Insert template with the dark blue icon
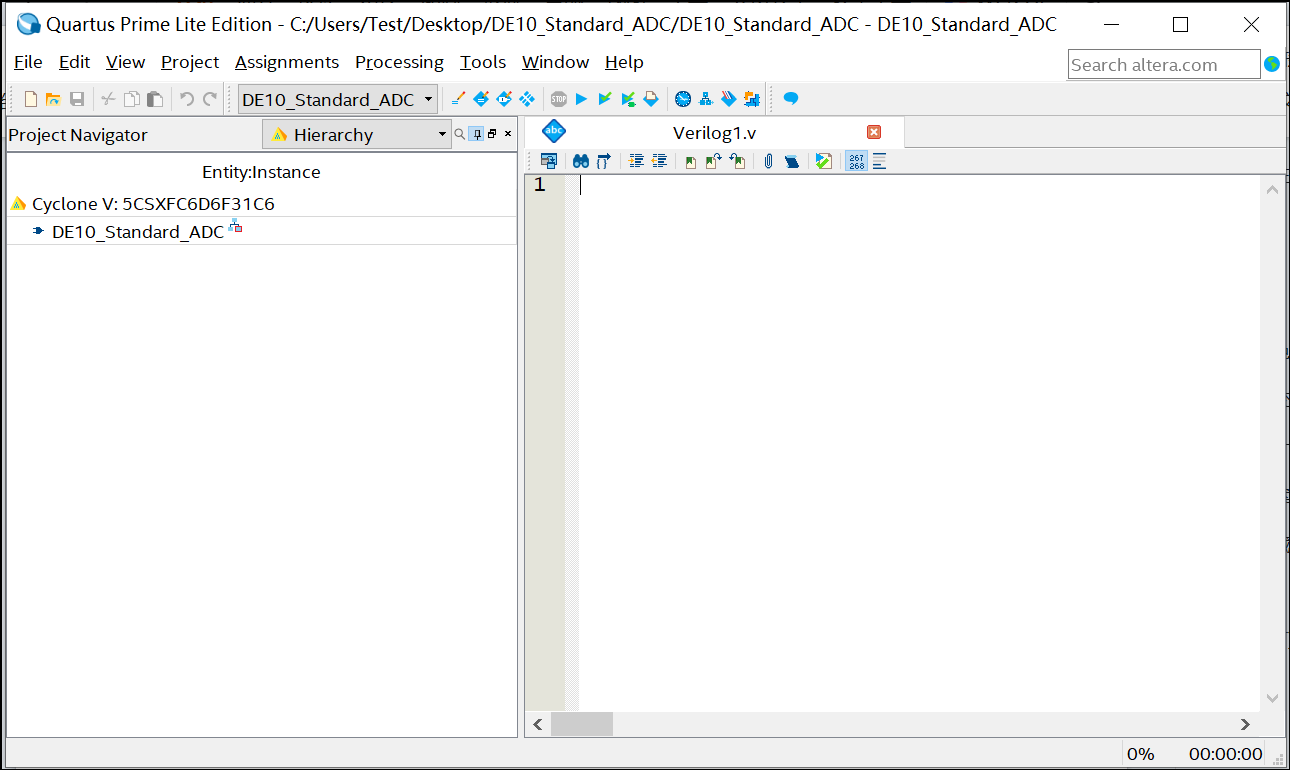This screenshot has width=1290, height=770. 792,161
